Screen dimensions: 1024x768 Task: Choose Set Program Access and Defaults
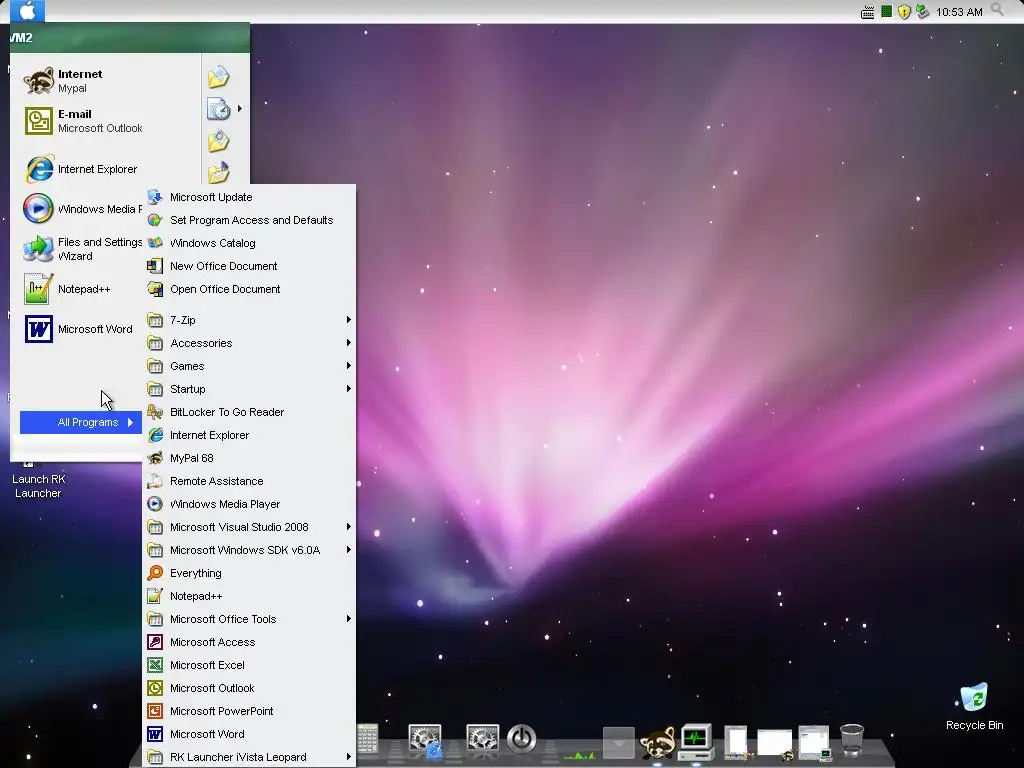click(x=249, y=220)
